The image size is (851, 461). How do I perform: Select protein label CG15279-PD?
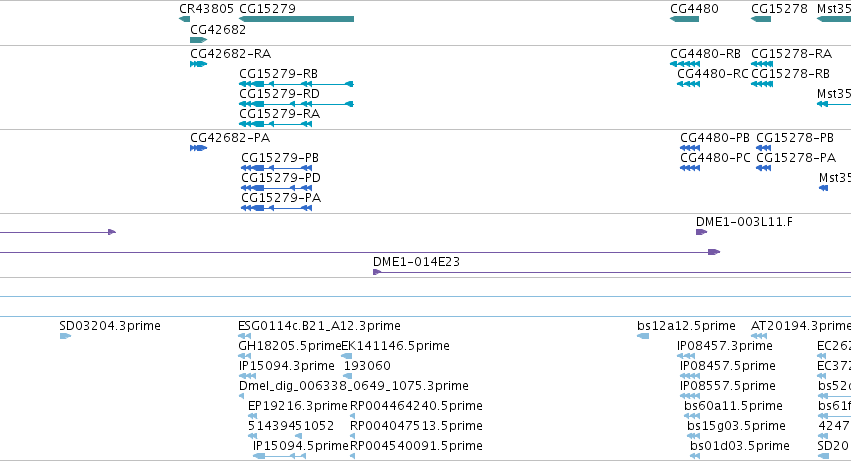tap(281, 178)
